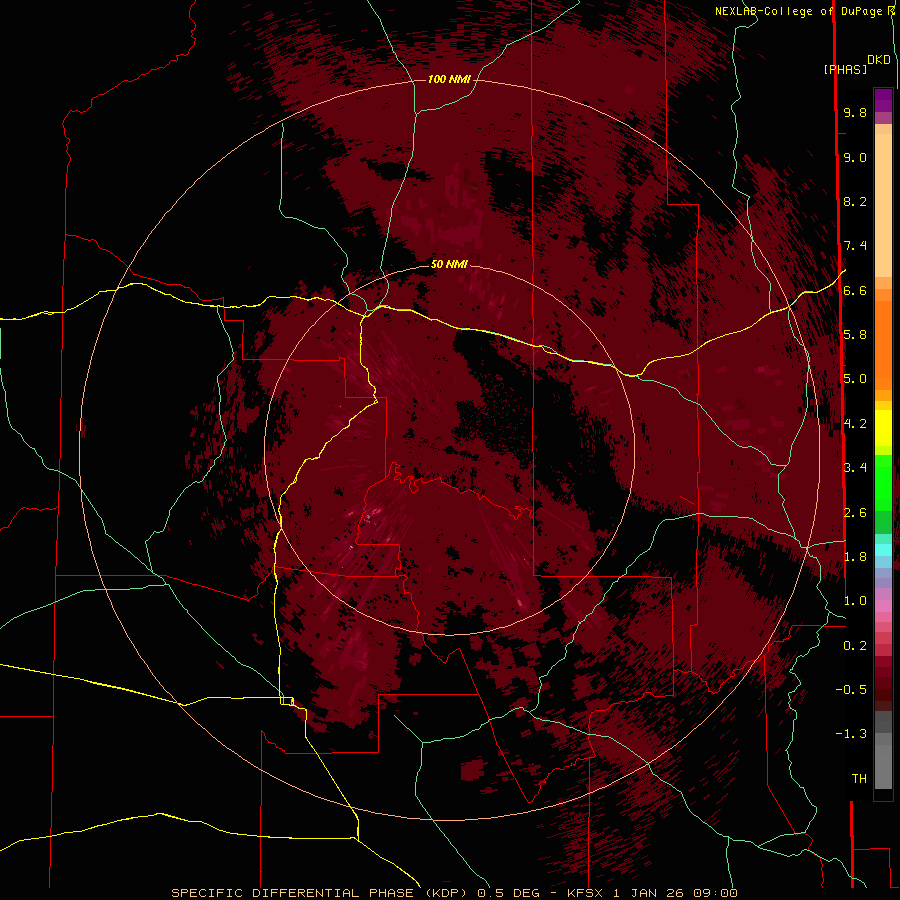Viewport: 900px width, 900px height.
Task: Click the 7.4 value on color scale
Action: click(855, 246)
